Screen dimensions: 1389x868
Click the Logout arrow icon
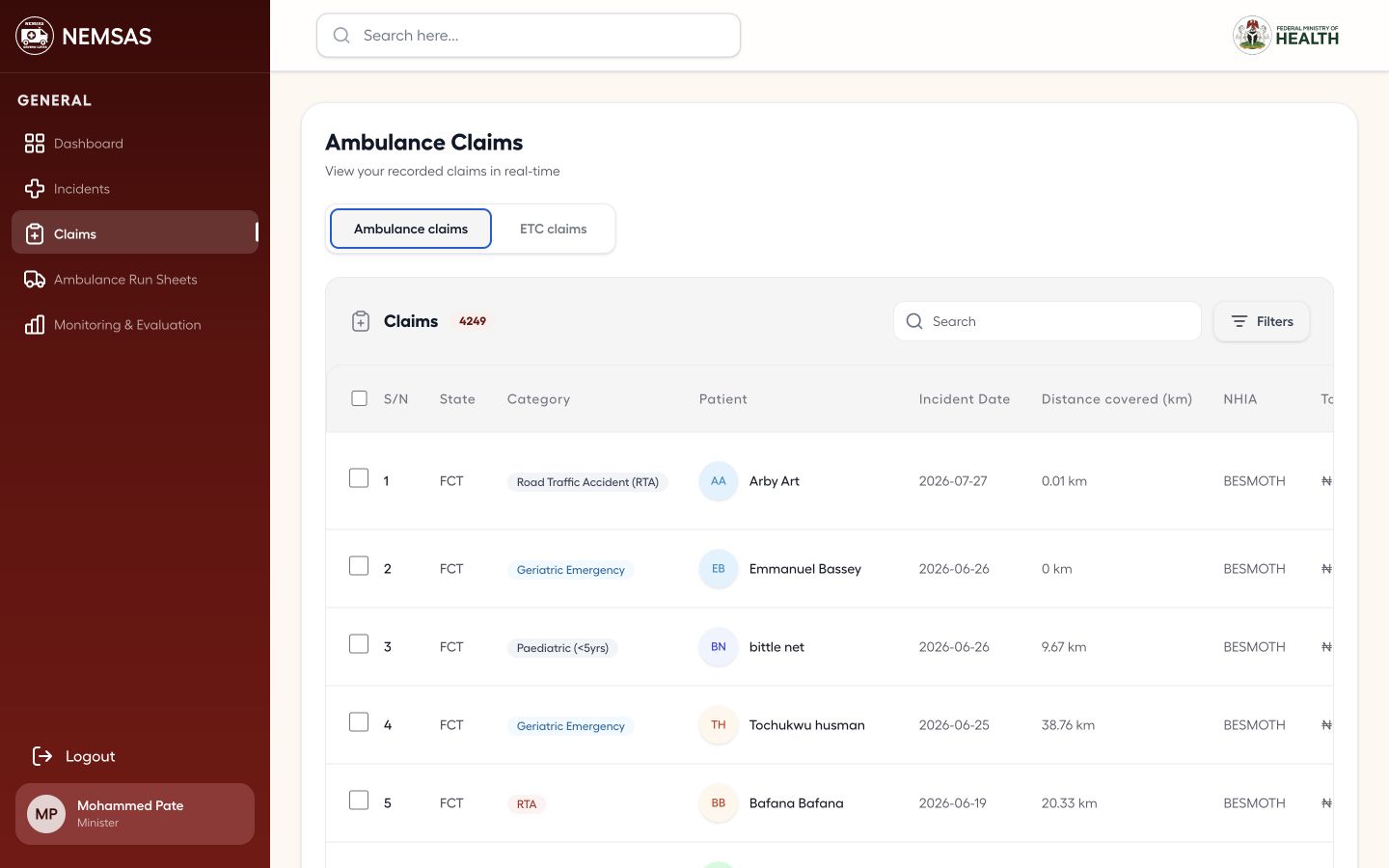(42, 756)
